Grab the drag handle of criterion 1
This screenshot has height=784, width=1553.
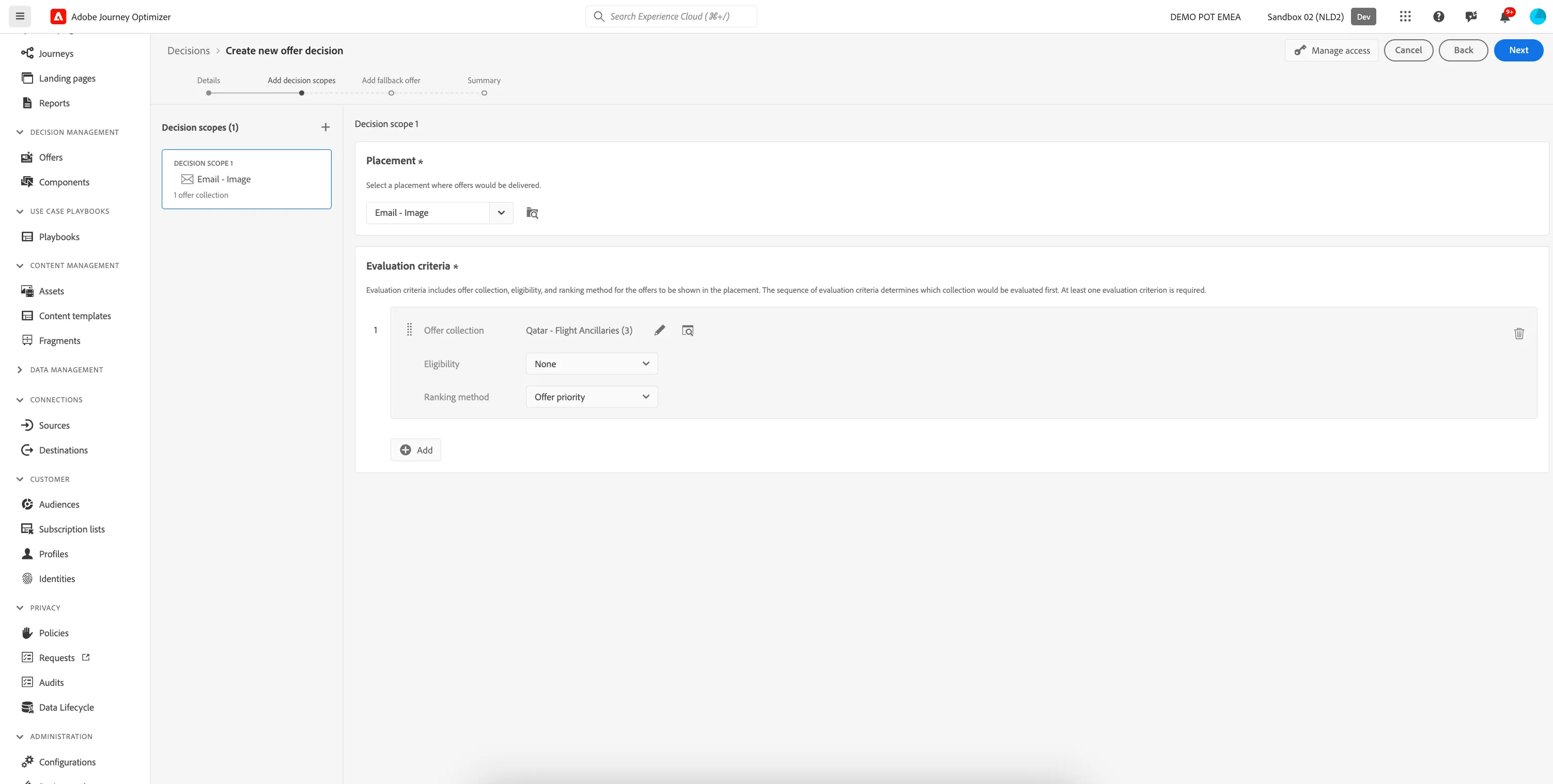click(x=409, y=330)
